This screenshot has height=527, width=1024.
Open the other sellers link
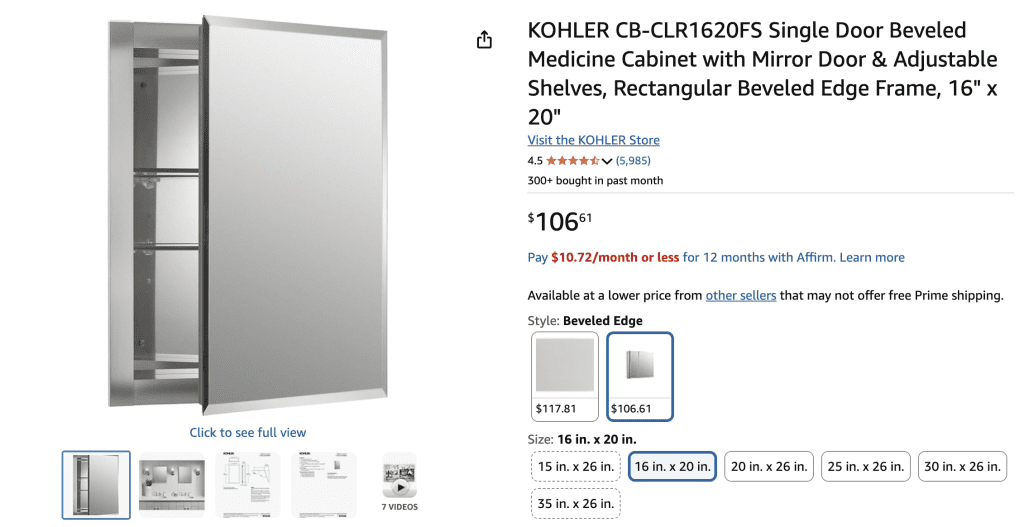click(741, 295)
